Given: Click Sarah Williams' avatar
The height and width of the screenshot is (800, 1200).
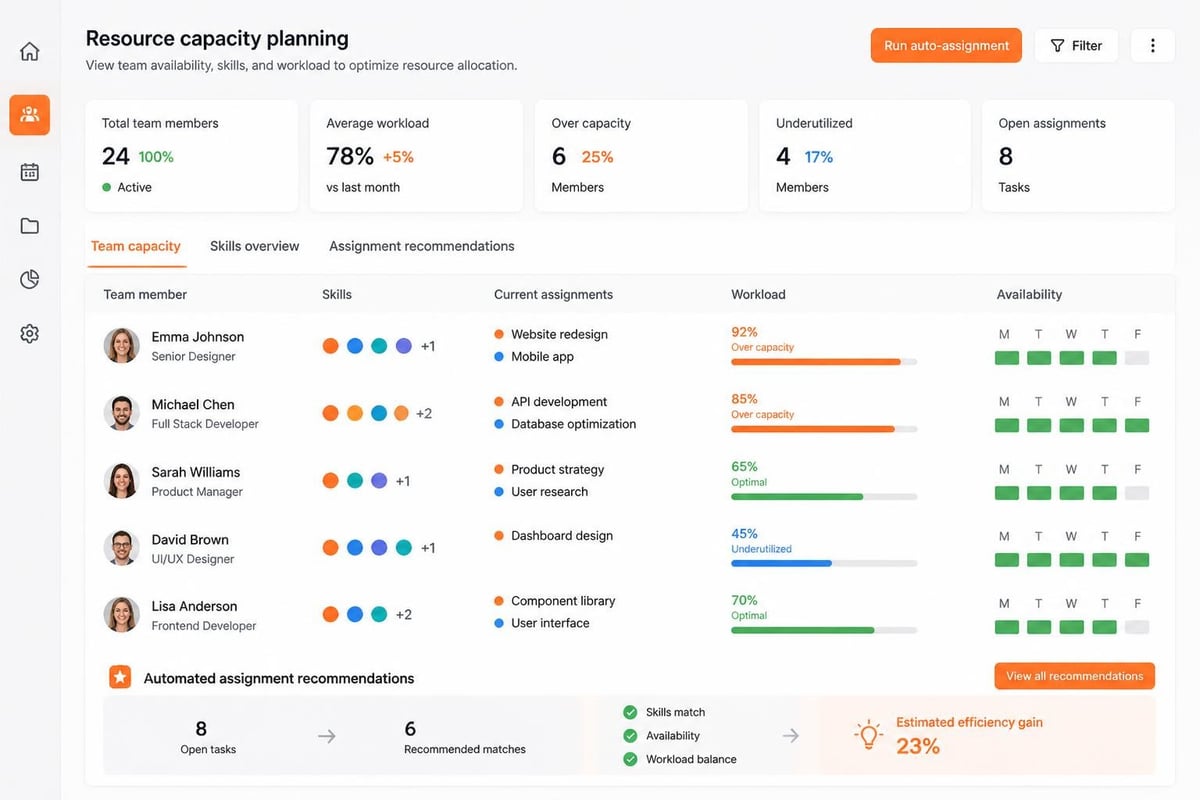Looking at the screenshot, I should point(122,481).
